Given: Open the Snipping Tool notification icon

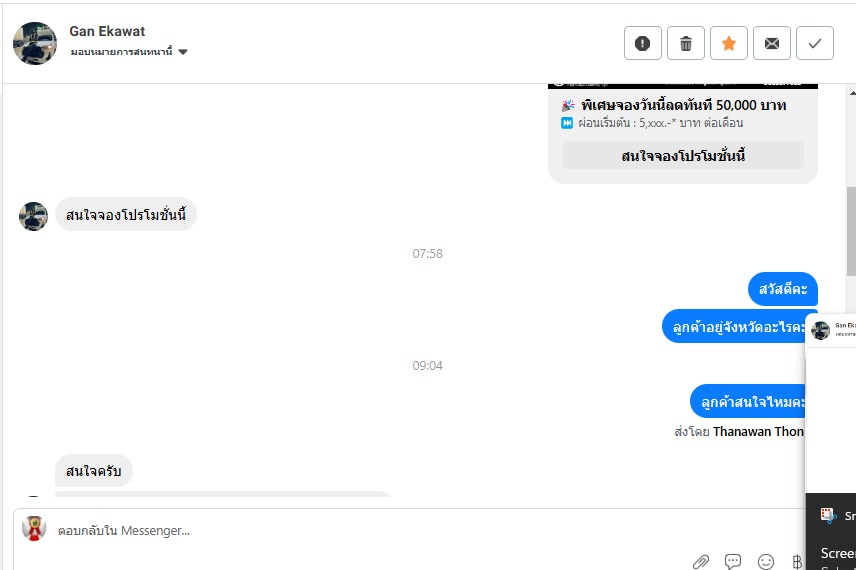Looking at the screenshot, I should [828, 515].
